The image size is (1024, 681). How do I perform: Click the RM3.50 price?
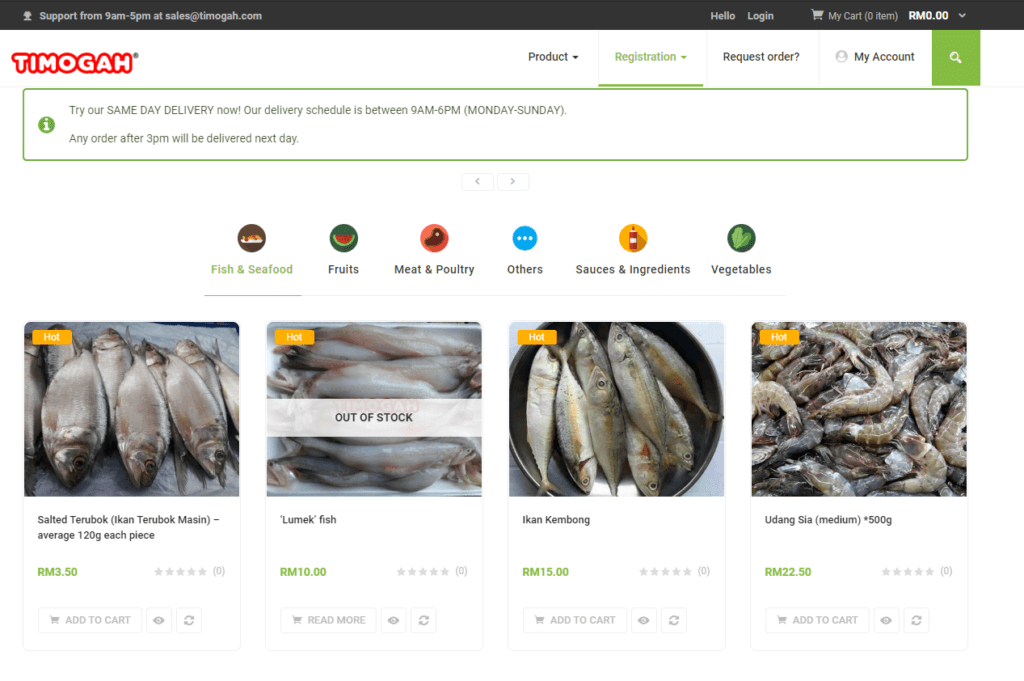click(x=57, y=572)
